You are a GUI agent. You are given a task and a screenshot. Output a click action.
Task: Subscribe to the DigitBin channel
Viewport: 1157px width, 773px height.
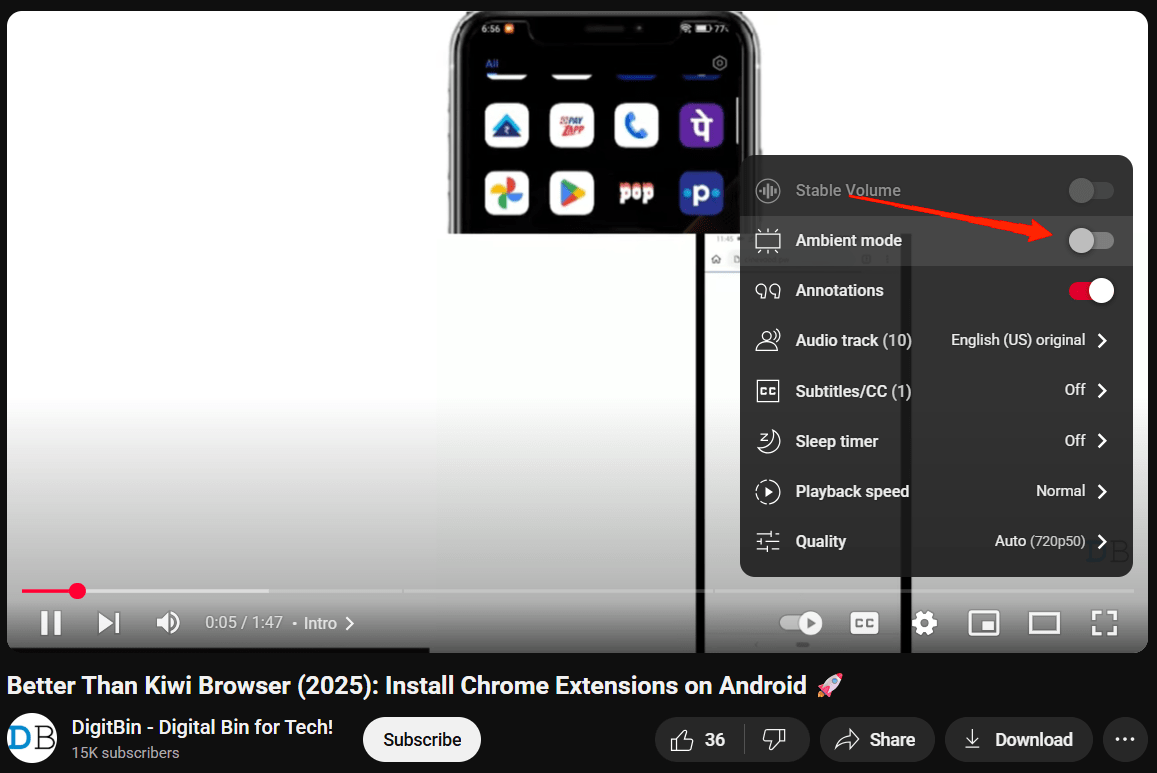point(422,740)
